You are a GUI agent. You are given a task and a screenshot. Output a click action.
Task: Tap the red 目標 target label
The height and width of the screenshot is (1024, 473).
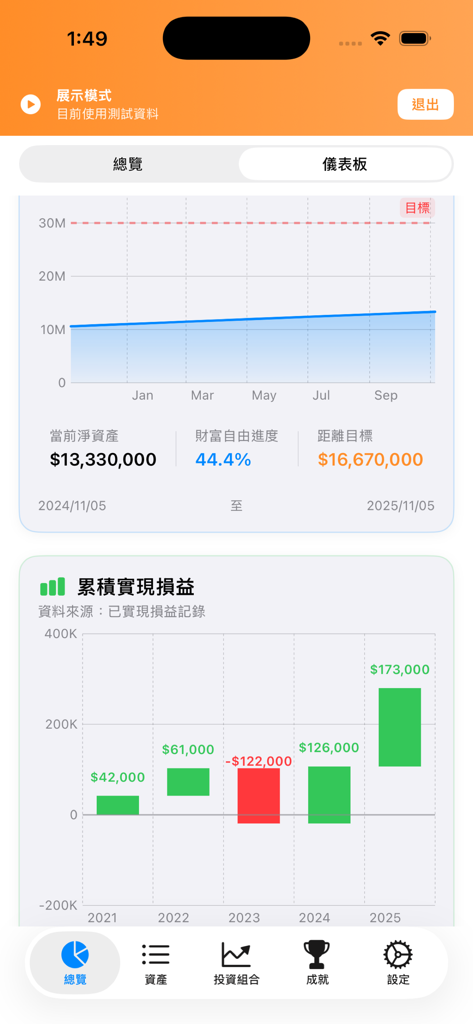click(x=417, y=208)
